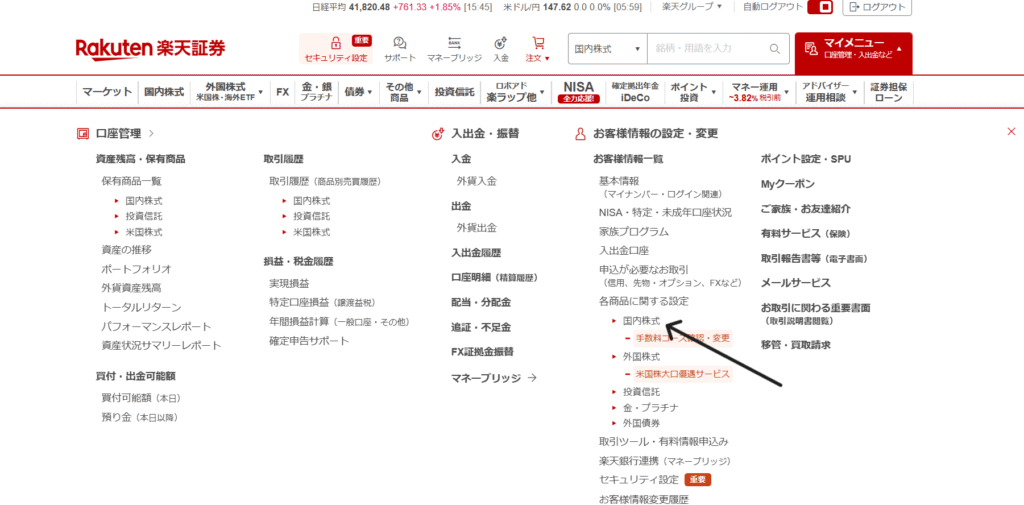The height and width of the screenshot is (505, 1024).
Task: Open the portfolio (ポートフォリオ) link
Action: 136,269
